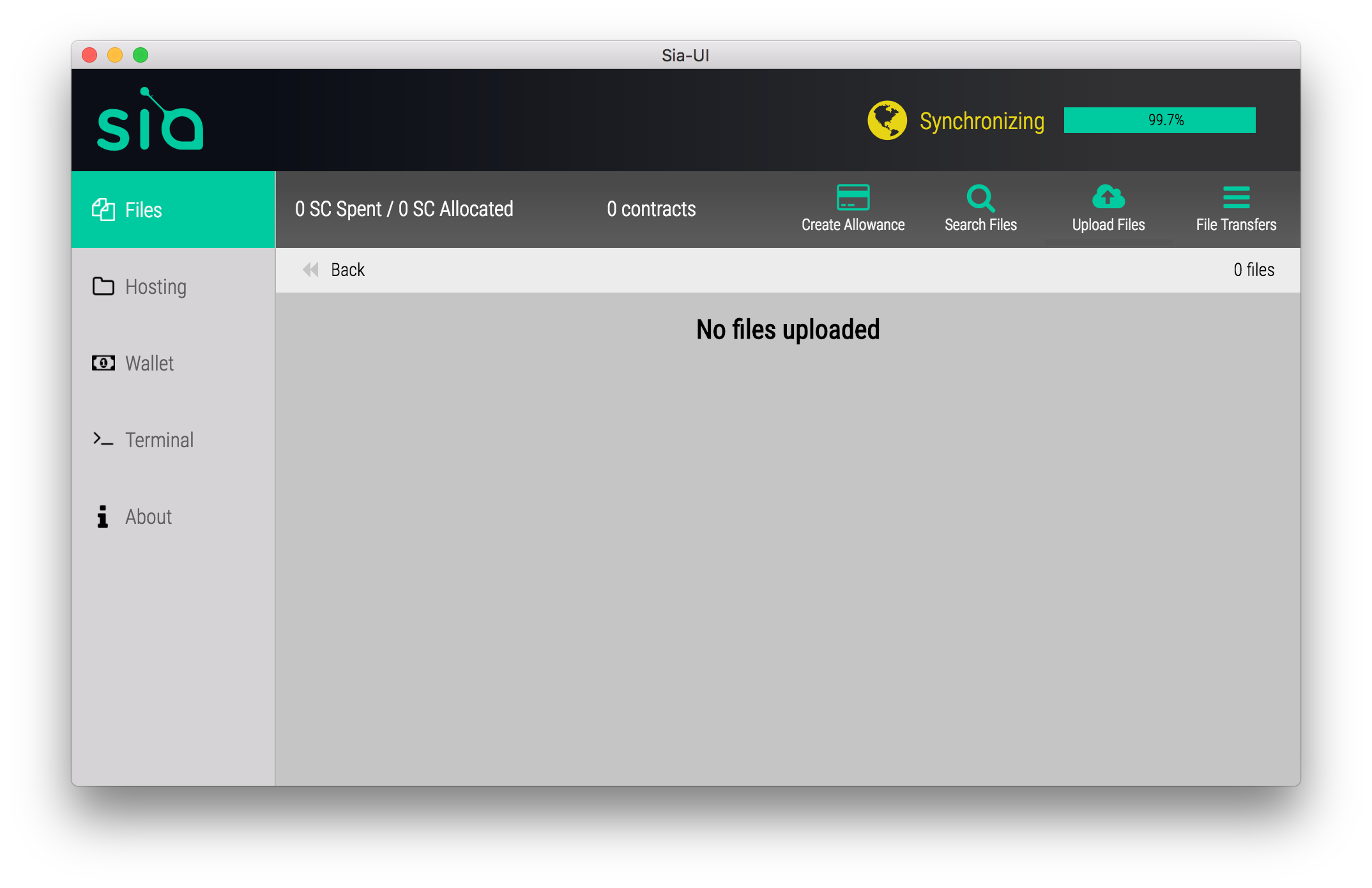This screenshot has width=1372, height=888.
Task: Click the 0 contracts label area
Action: pyautogui.click(x=651, y=208)
